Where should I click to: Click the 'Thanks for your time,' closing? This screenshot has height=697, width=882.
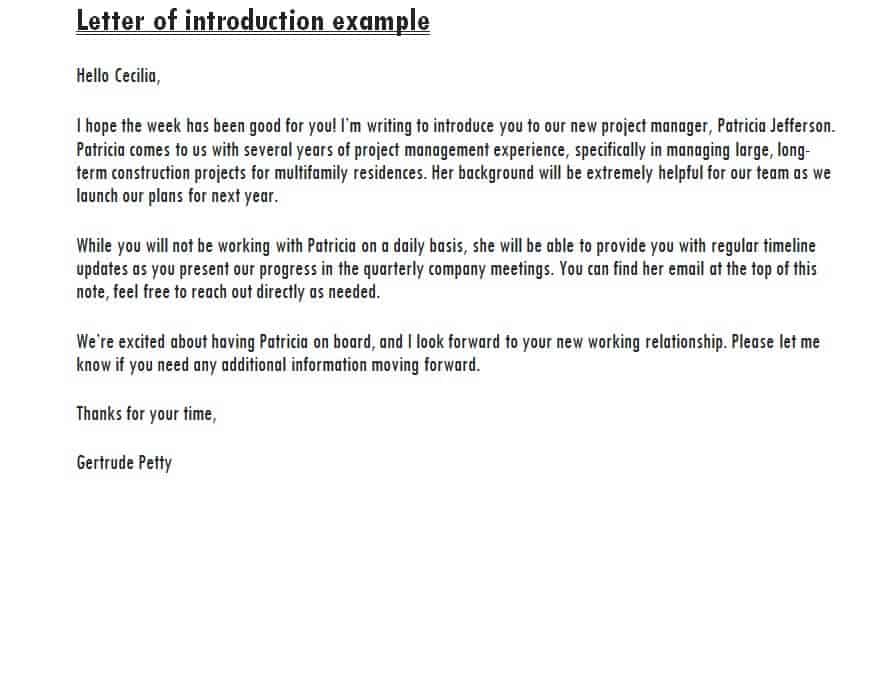[146, 413]
